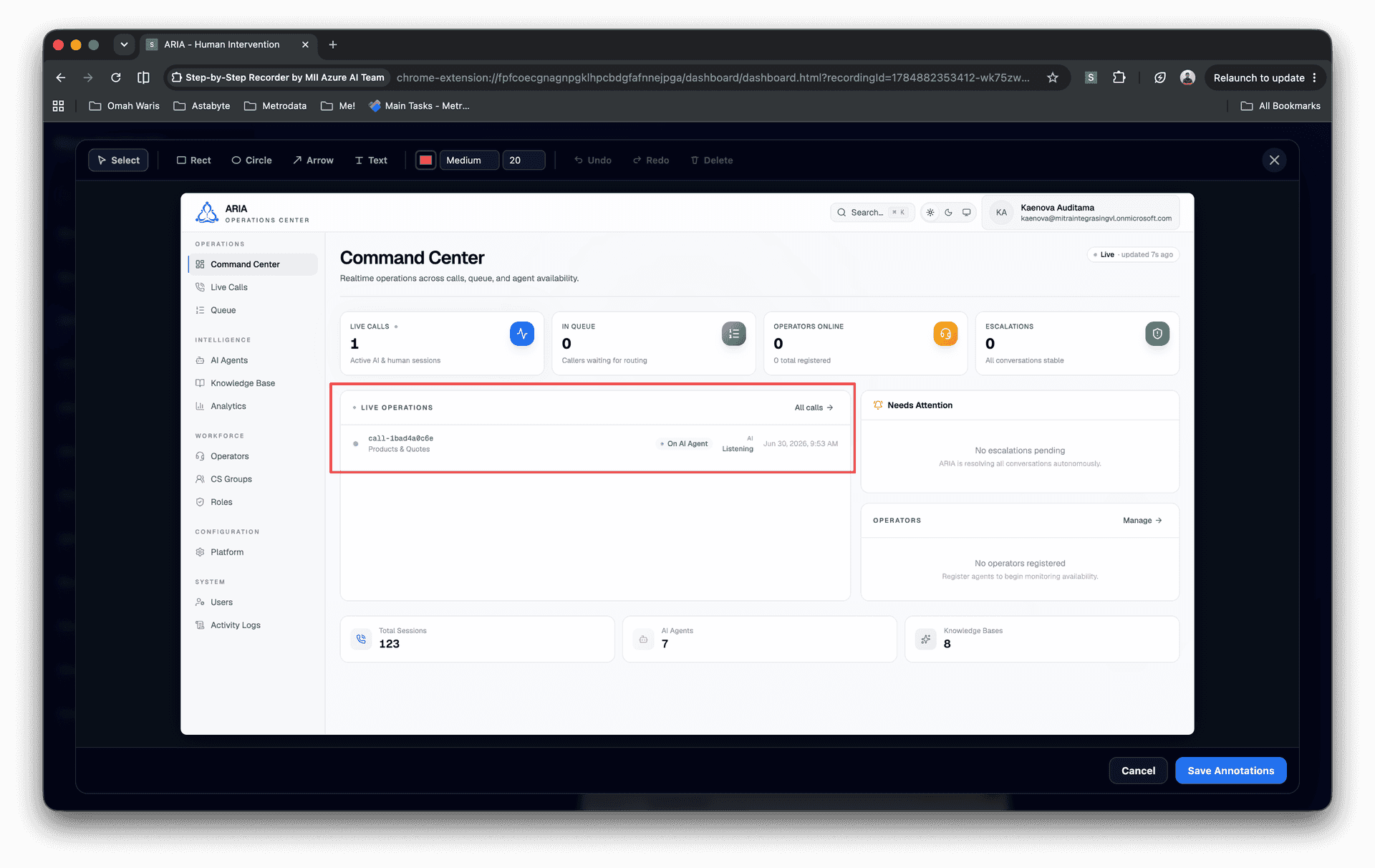Open Activity Logs in sidebar
Screen dimensions: 1375x868
253,625
